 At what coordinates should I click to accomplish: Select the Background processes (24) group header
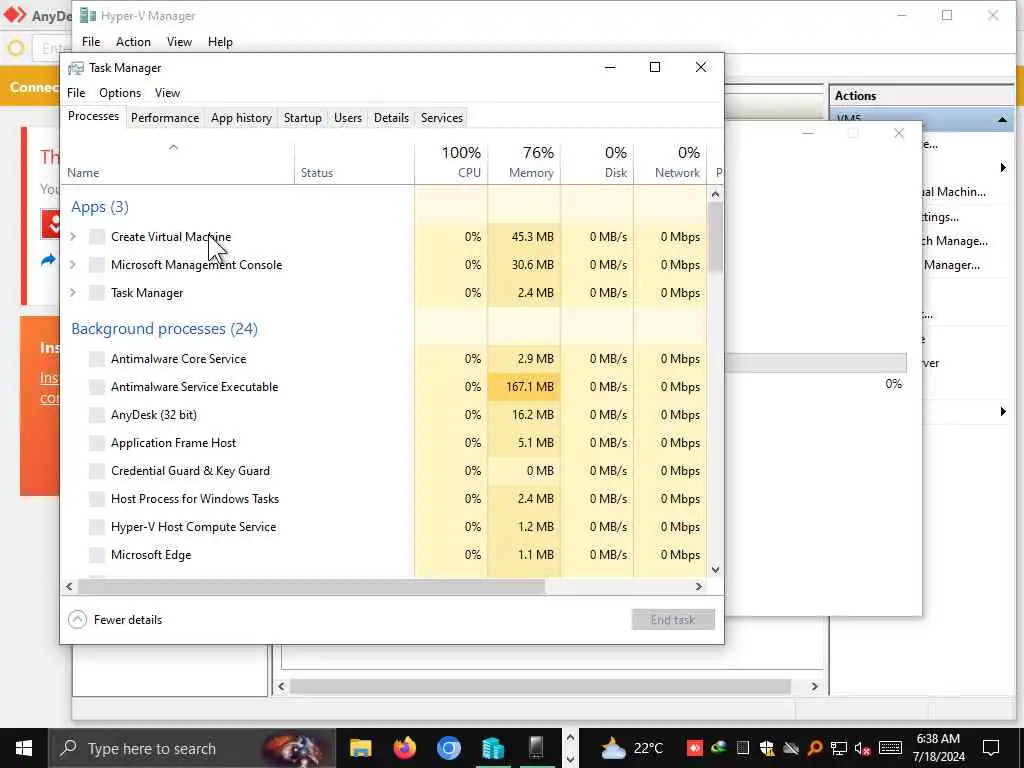(x=164, y=328)
